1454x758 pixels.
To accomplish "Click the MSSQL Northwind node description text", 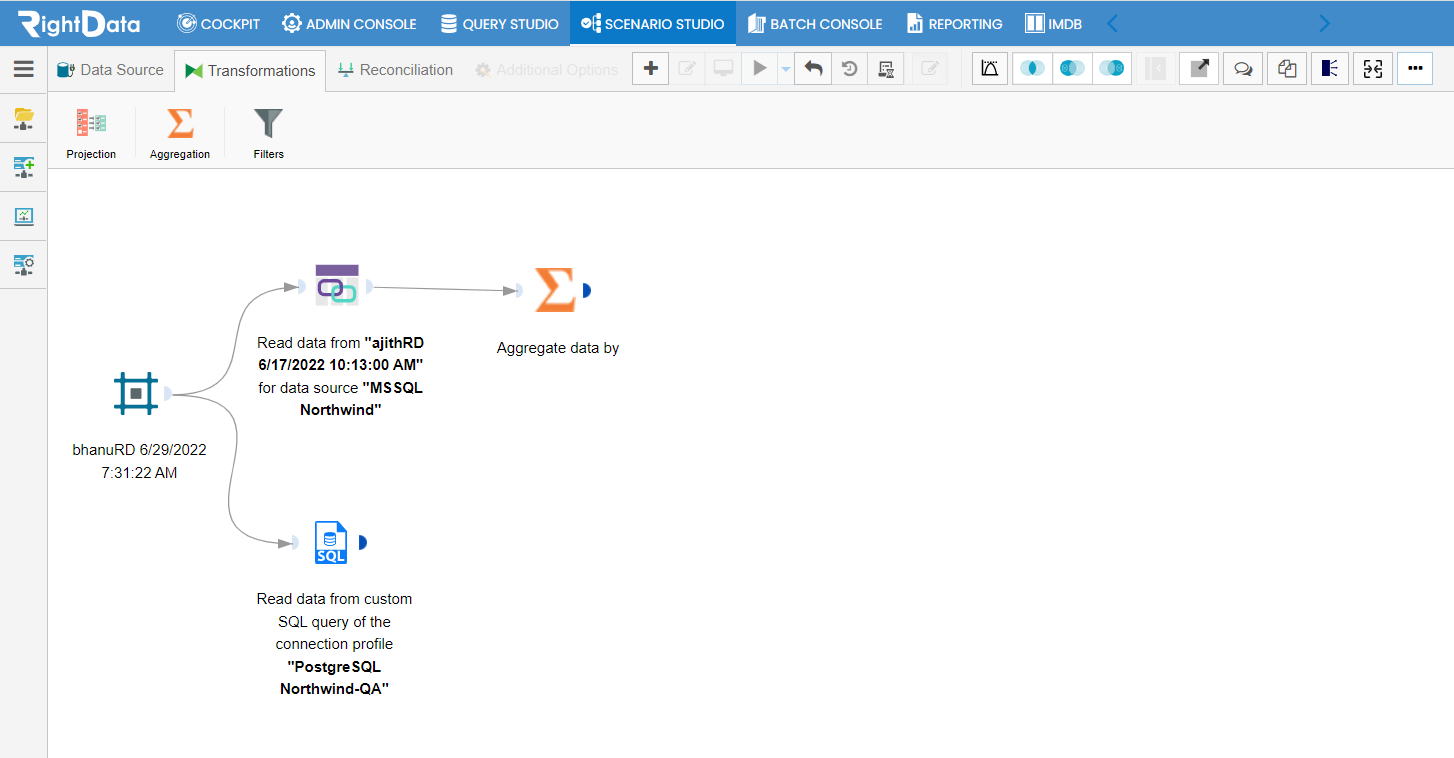I will coord(340,376).
